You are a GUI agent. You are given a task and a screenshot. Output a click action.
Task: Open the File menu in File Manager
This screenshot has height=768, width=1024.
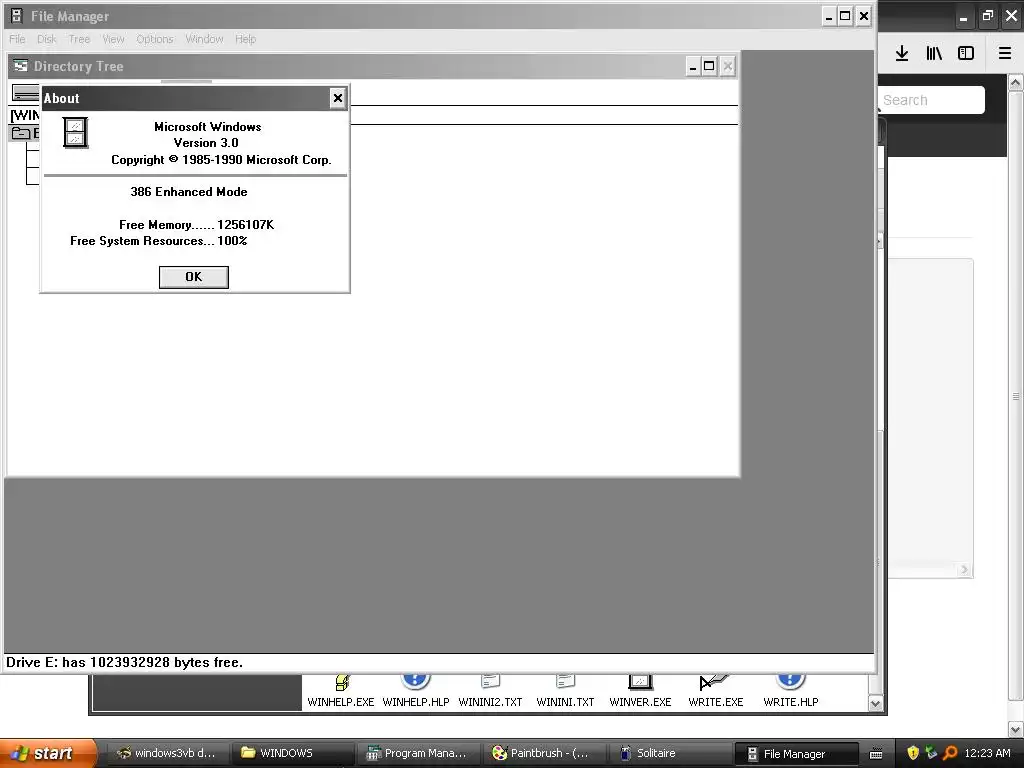[17, 39]
